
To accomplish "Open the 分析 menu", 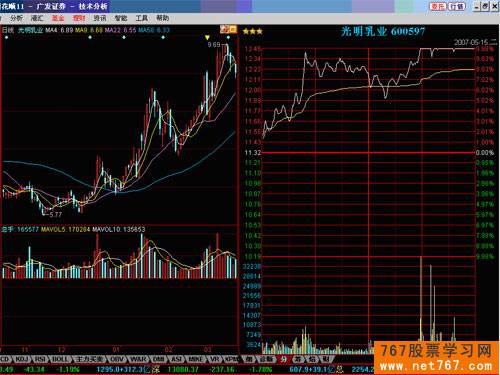I will (16, 18).
